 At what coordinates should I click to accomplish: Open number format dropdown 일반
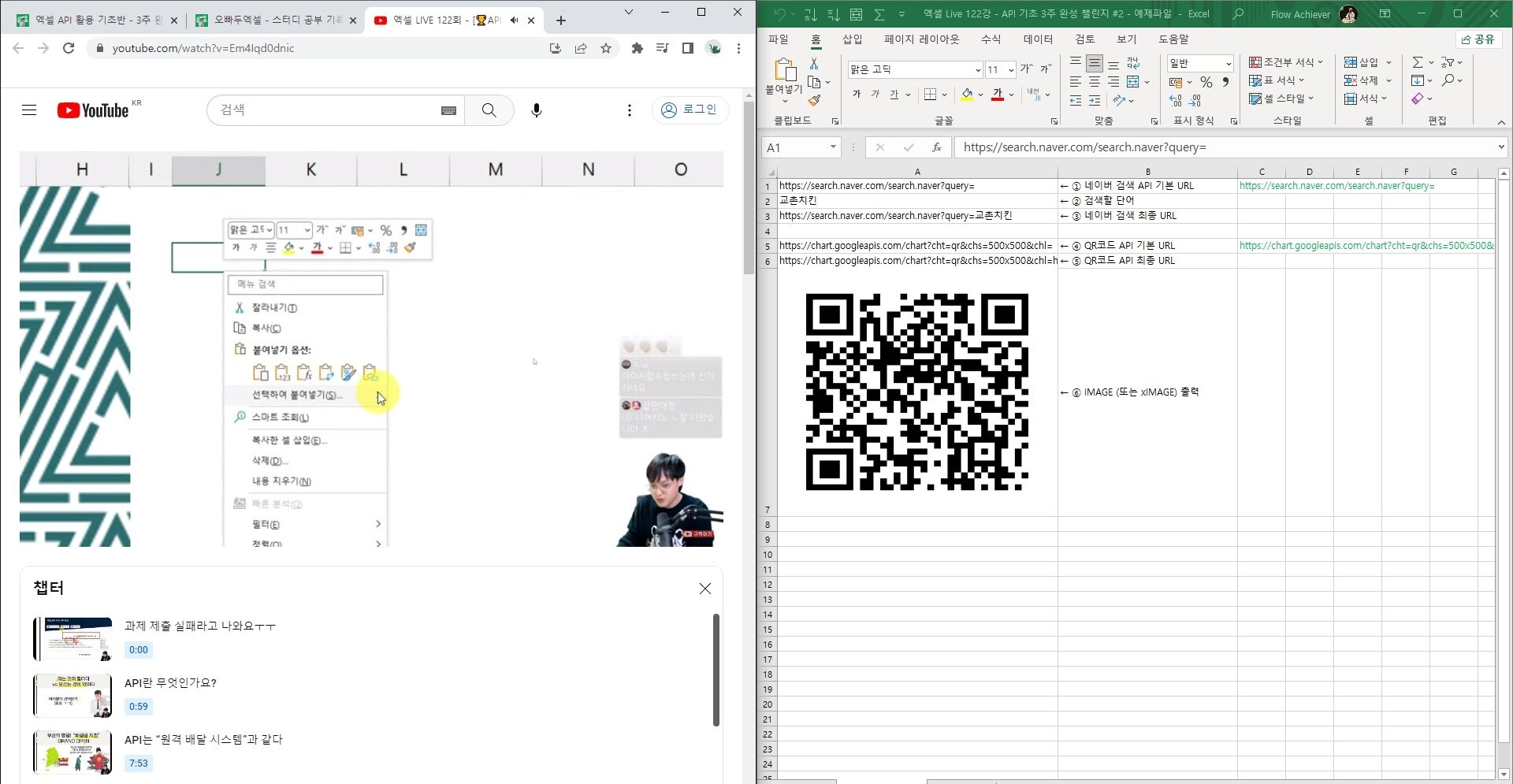1228,64
